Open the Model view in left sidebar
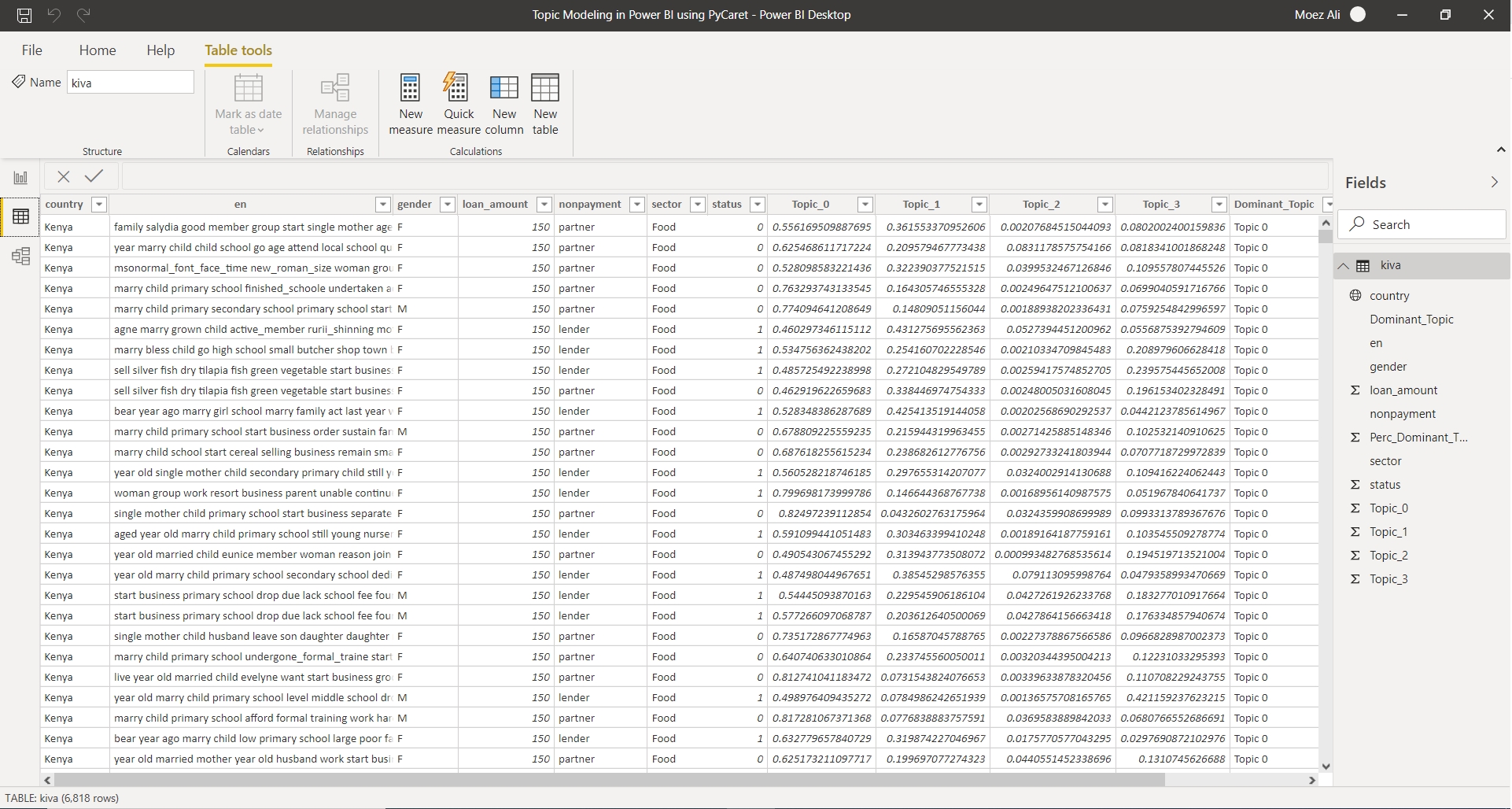This screenshot has width=1512, height=809. [20, 256]
